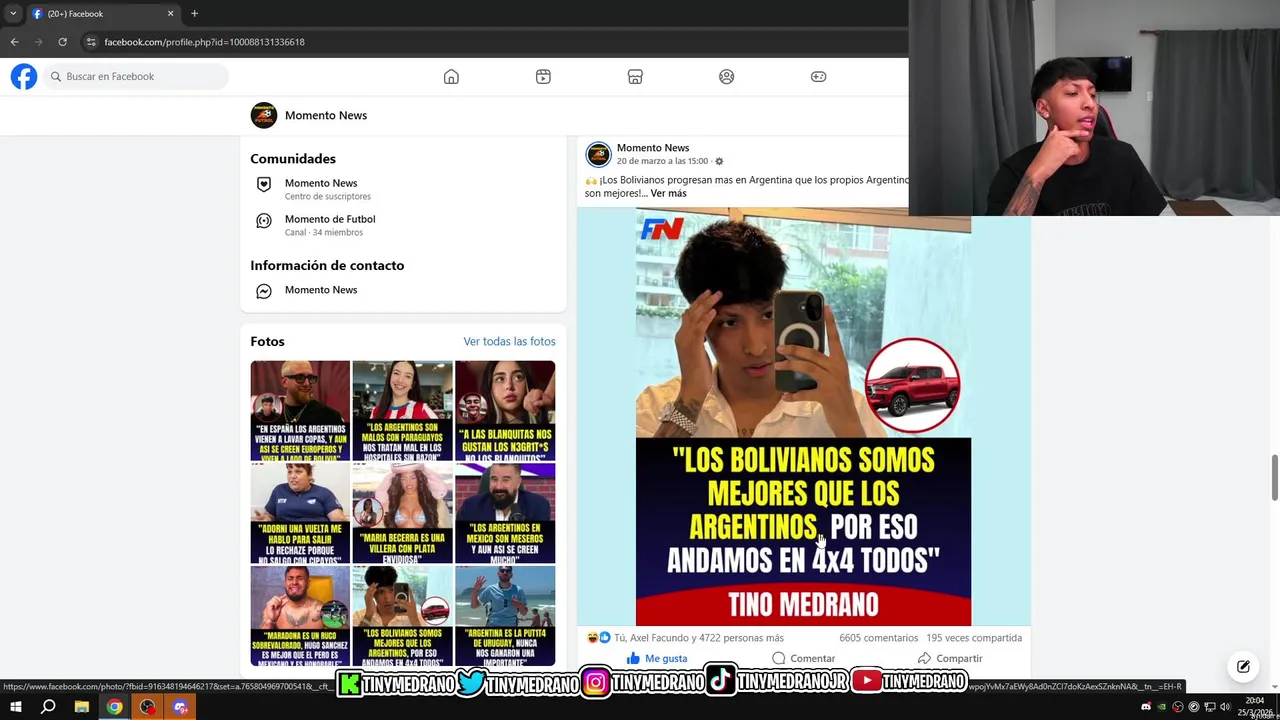Click the Buscar en Facebook search field
Screen dimensions: 1280x720
(136, 77)
